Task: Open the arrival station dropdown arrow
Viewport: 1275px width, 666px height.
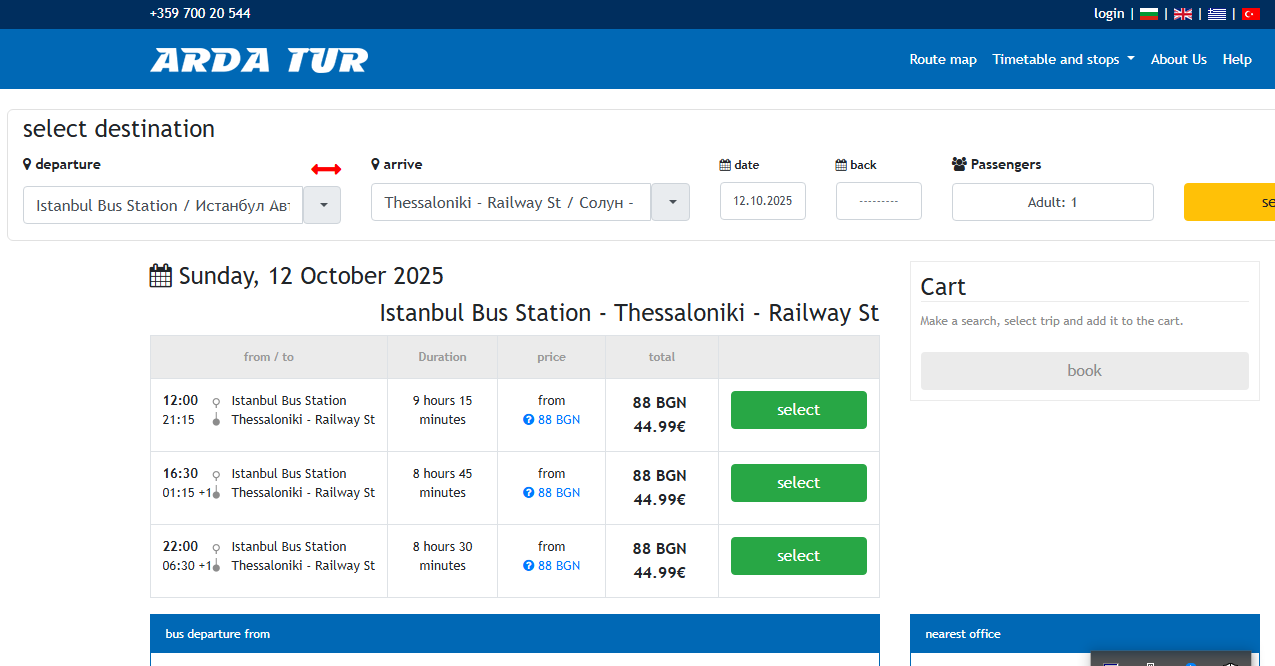Action: coord(671,202)
